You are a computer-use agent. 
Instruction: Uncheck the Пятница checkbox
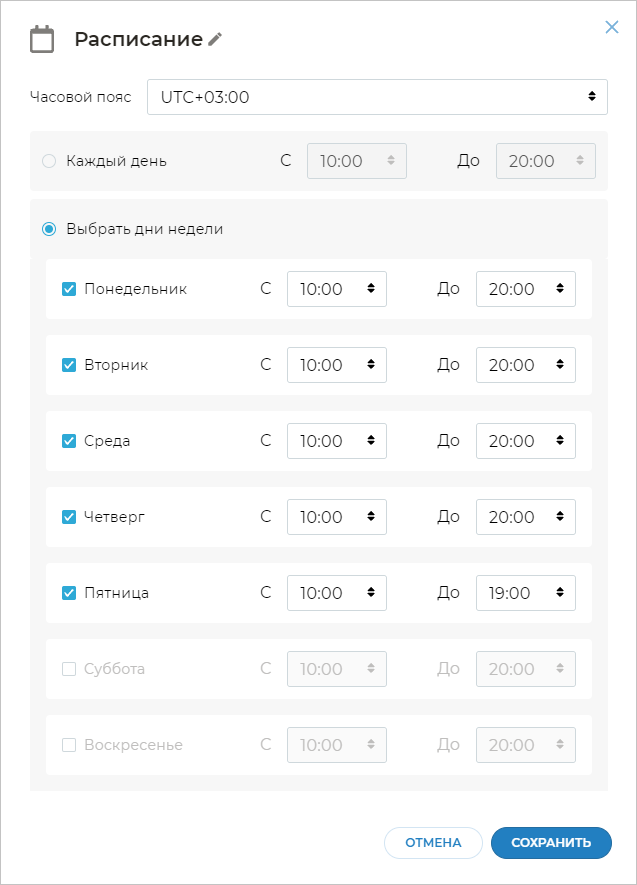coord(69,593)
